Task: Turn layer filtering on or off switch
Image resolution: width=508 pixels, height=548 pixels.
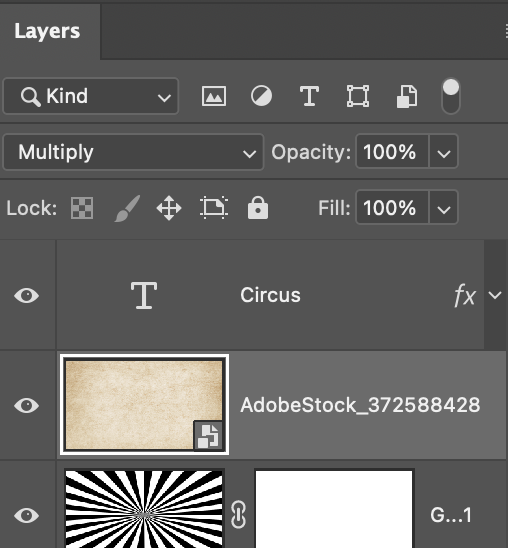Action: coord(451,96)
